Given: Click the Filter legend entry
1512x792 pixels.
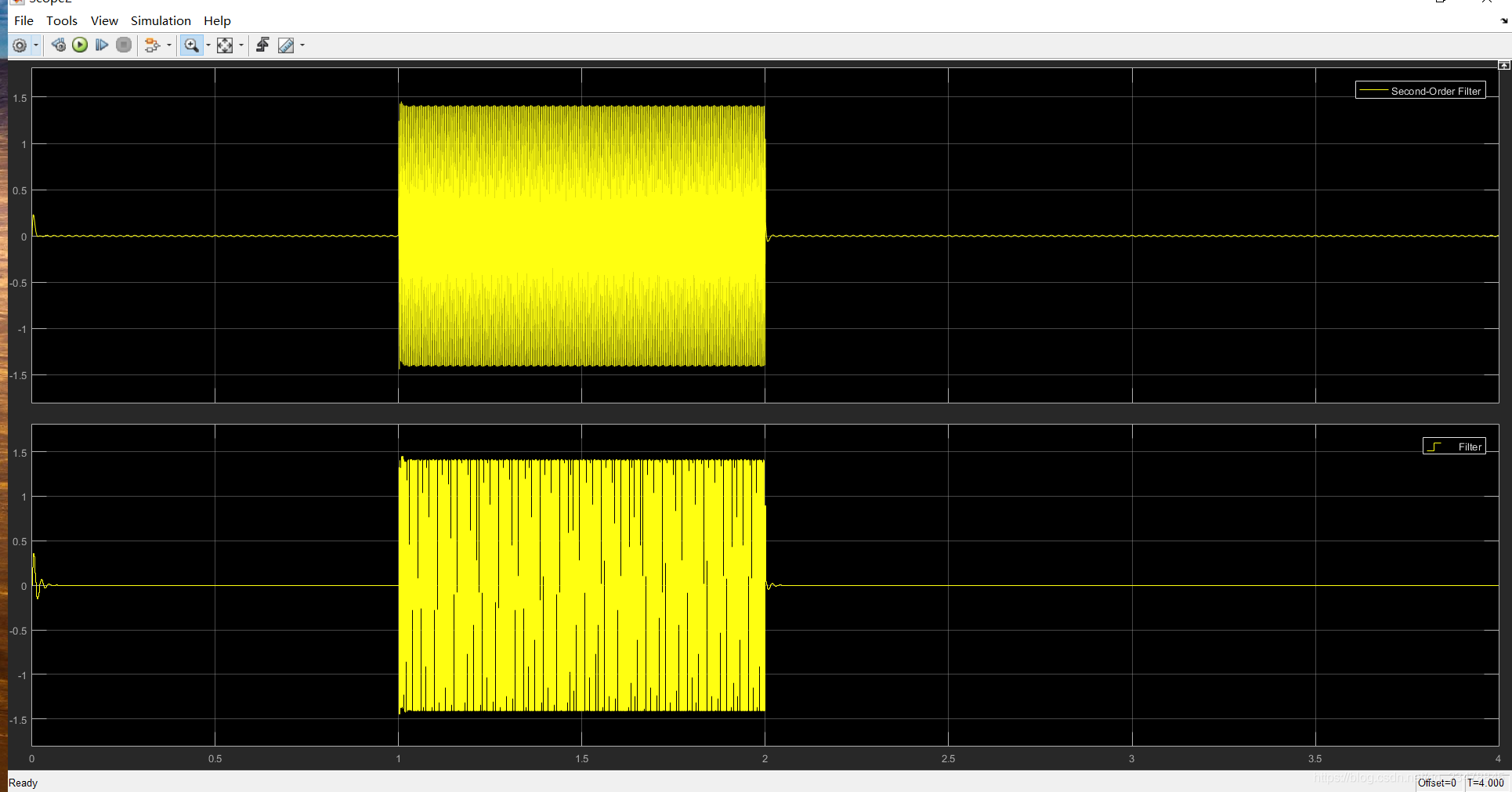Looking at the screenshot, I should coord(1454,447).
